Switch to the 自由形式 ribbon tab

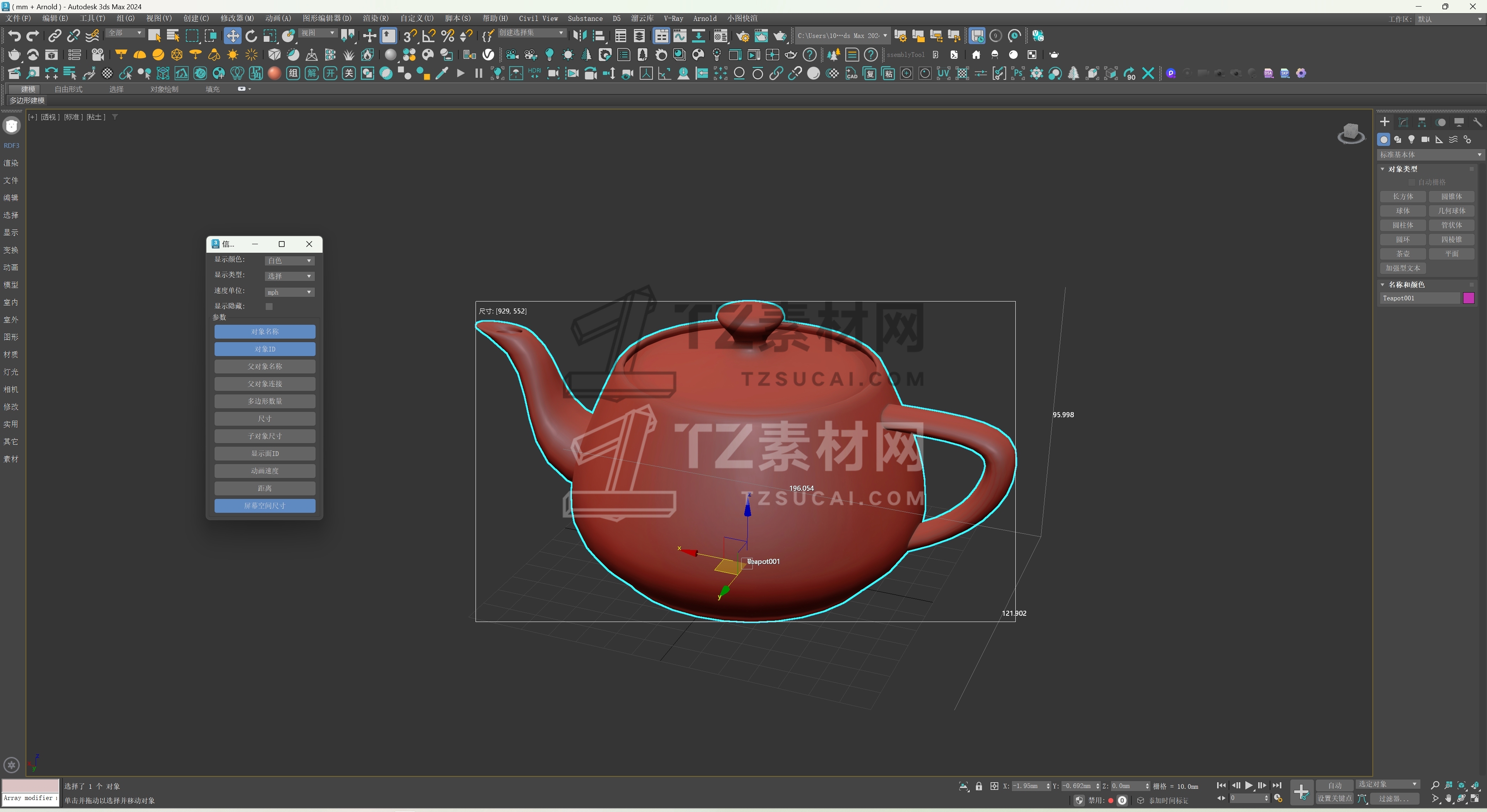68,89
